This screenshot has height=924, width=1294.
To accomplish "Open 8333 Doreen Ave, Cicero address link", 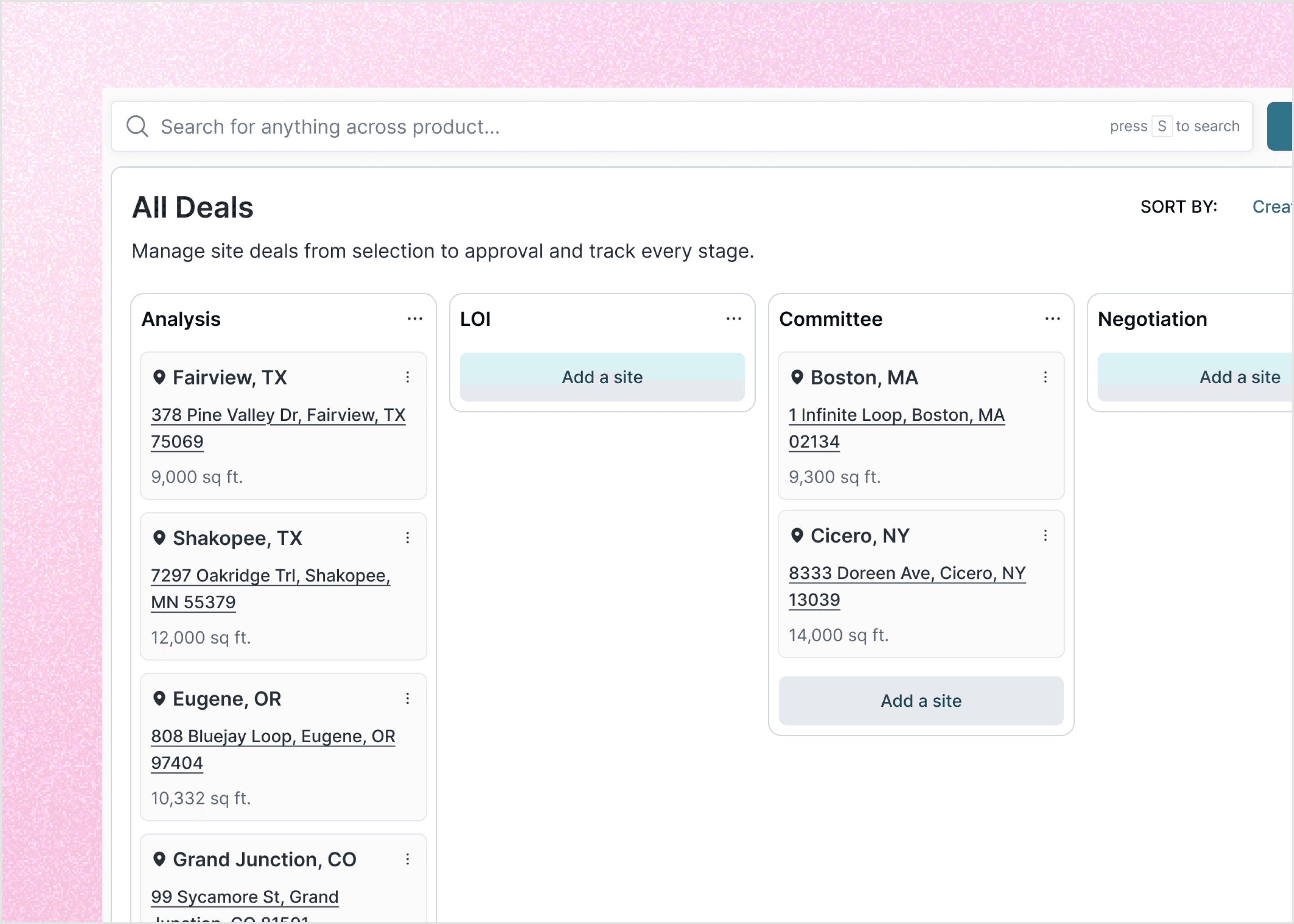I will click(906, 574).
